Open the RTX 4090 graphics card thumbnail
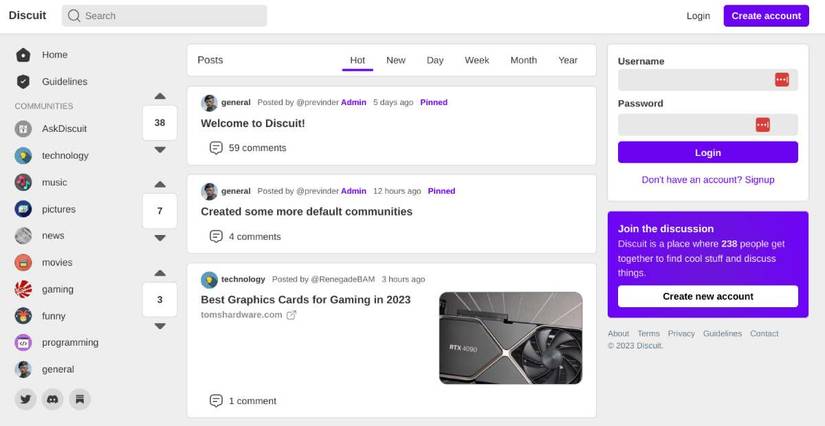Viewport: 825px width, 426px height. (511, 338)
